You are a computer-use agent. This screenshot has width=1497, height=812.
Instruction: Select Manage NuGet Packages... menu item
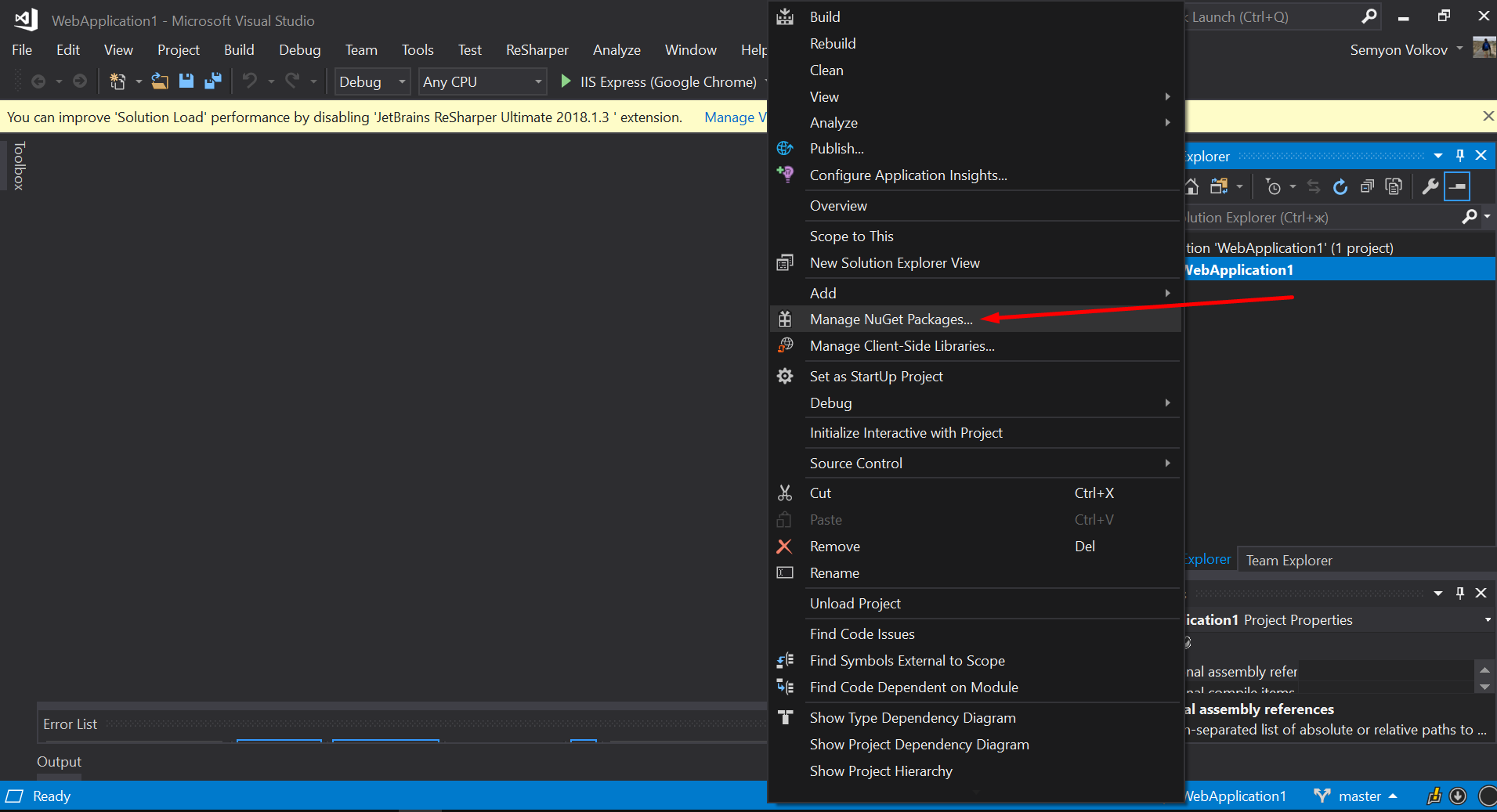click(x=975, y=319)
